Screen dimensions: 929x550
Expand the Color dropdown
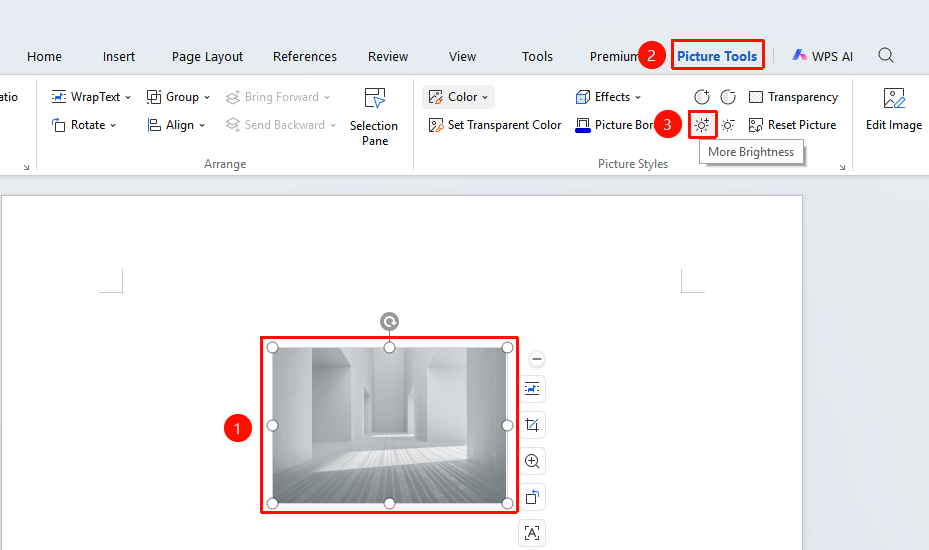pos(458,97)
